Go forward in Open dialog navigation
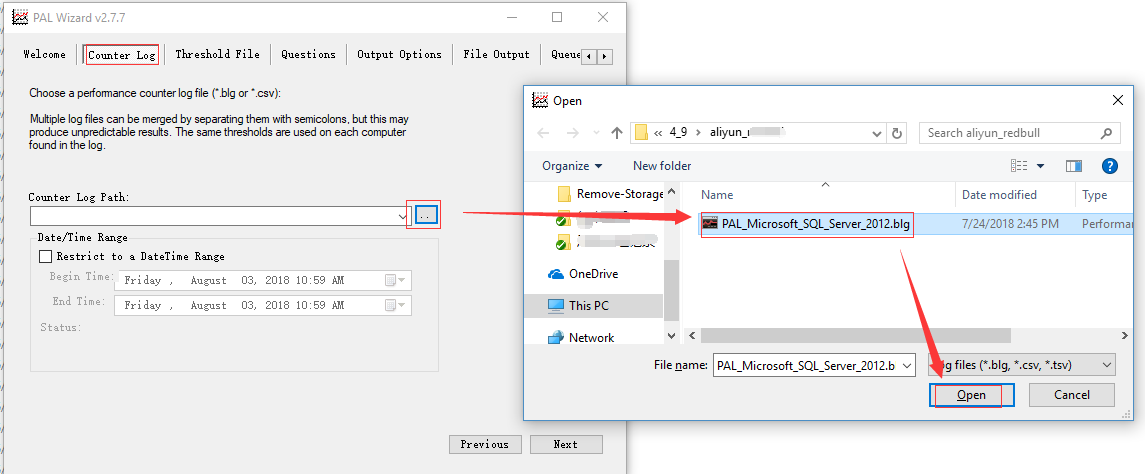The width and height of the screenshot is (1145, 474). [572, 133]
